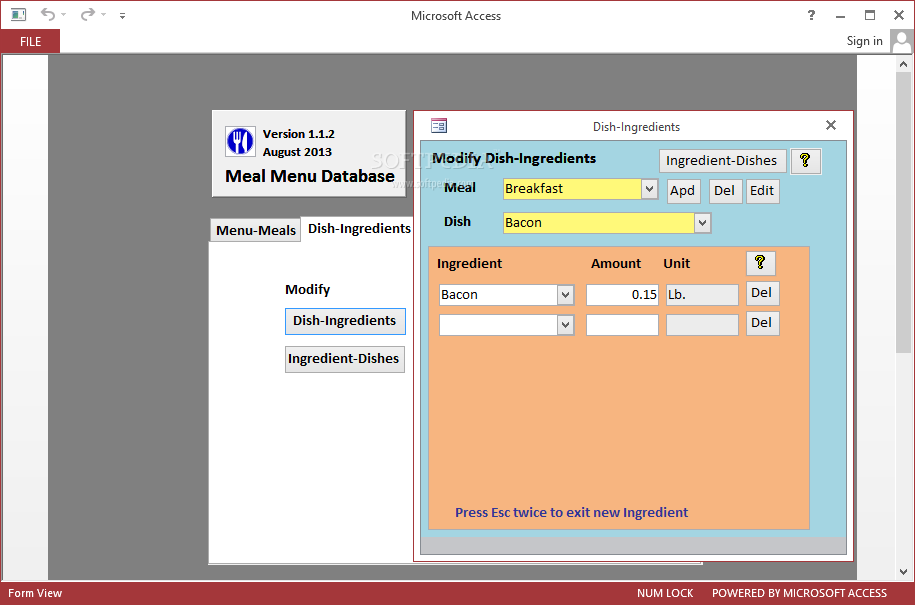
Task: Expand the Meal dropdown arrow
Action: coord(649,189)
